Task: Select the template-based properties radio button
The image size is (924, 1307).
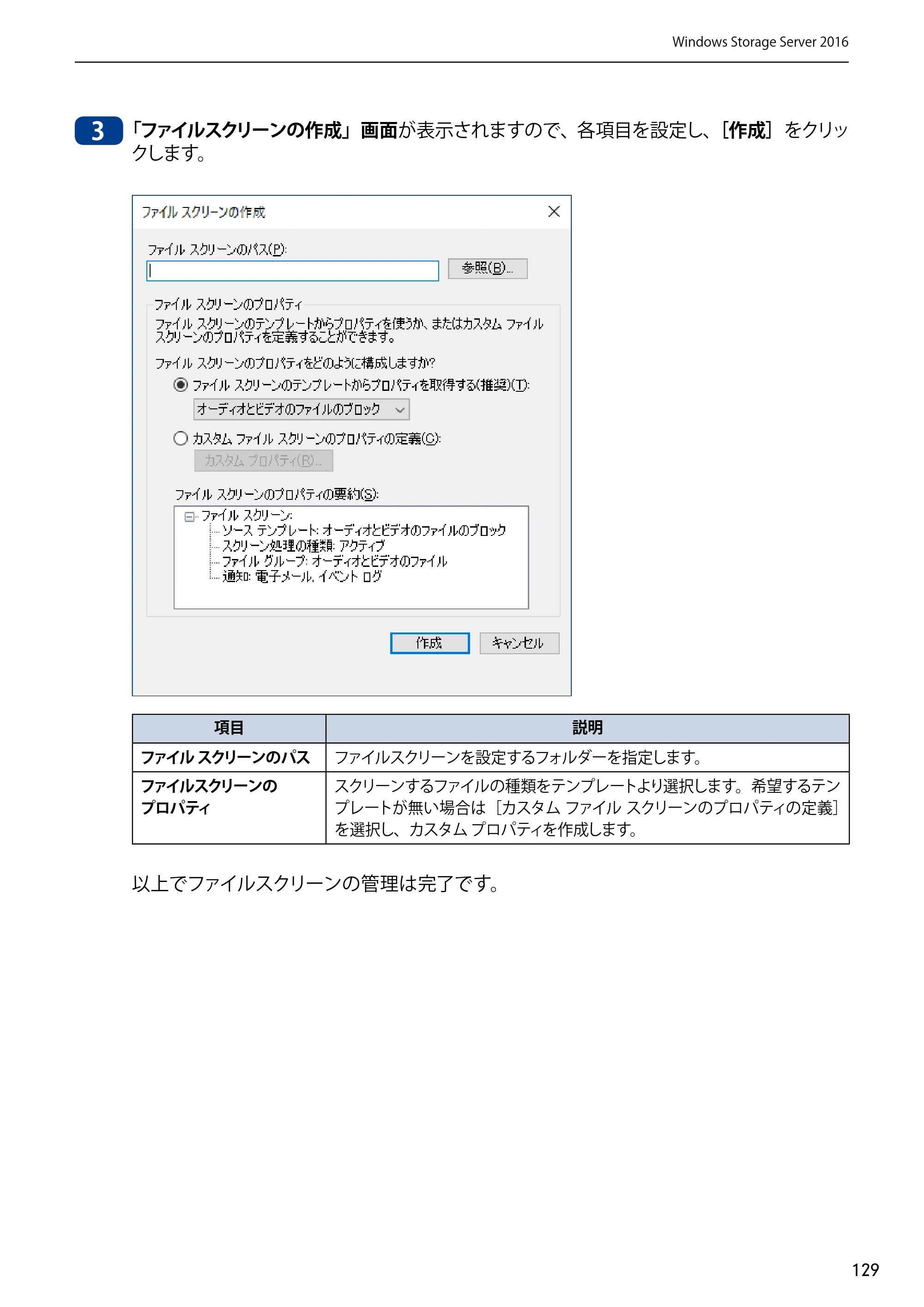Action: (181, 385)
